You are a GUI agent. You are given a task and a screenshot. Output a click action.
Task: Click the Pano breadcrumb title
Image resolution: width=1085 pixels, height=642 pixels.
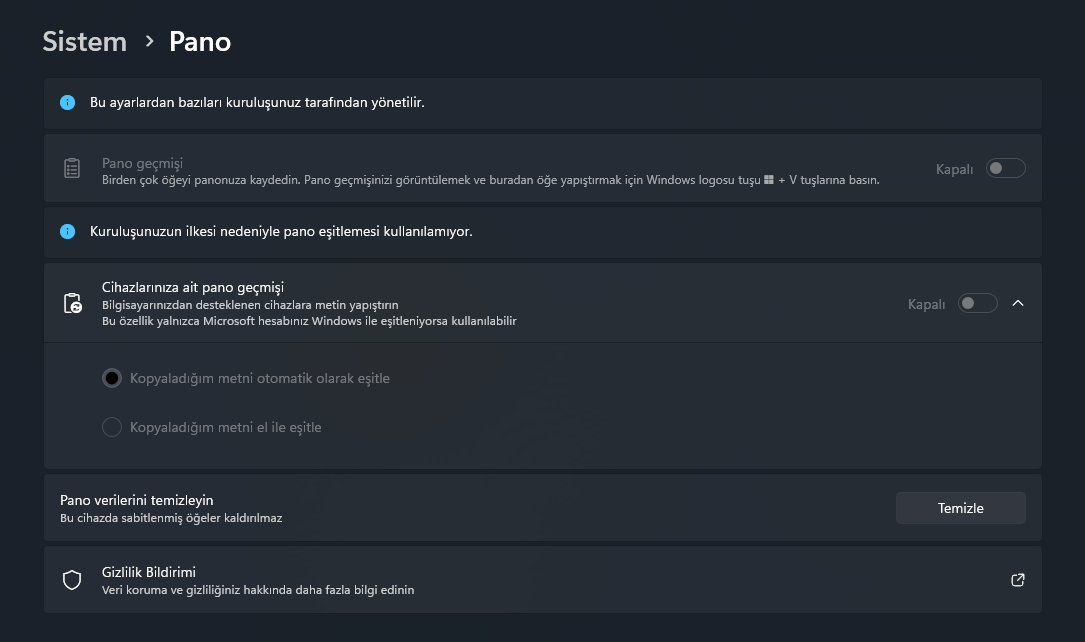[x=200, y=42]
